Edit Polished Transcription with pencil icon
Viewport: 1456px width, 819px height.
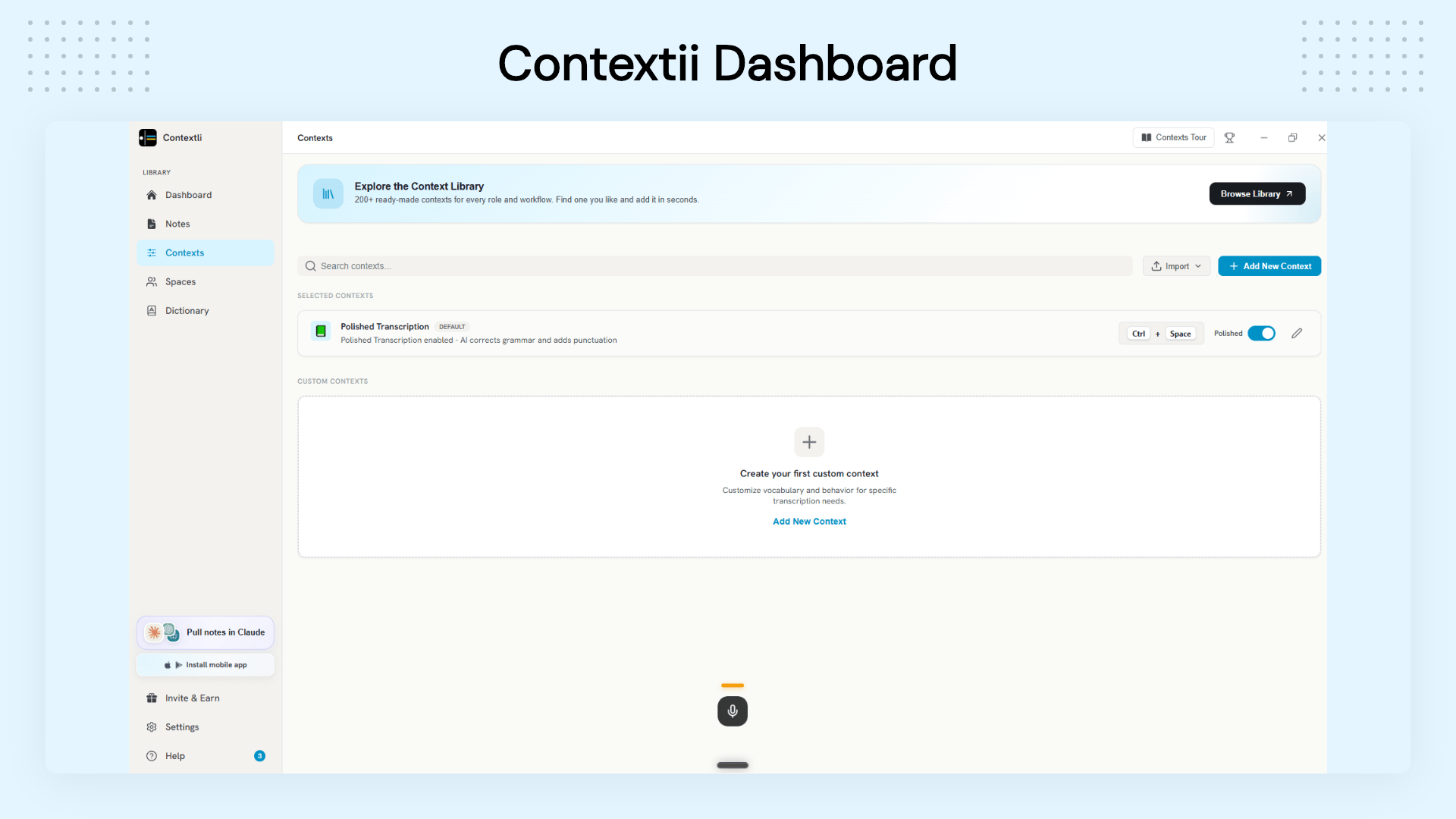(x=1297, y=333)
